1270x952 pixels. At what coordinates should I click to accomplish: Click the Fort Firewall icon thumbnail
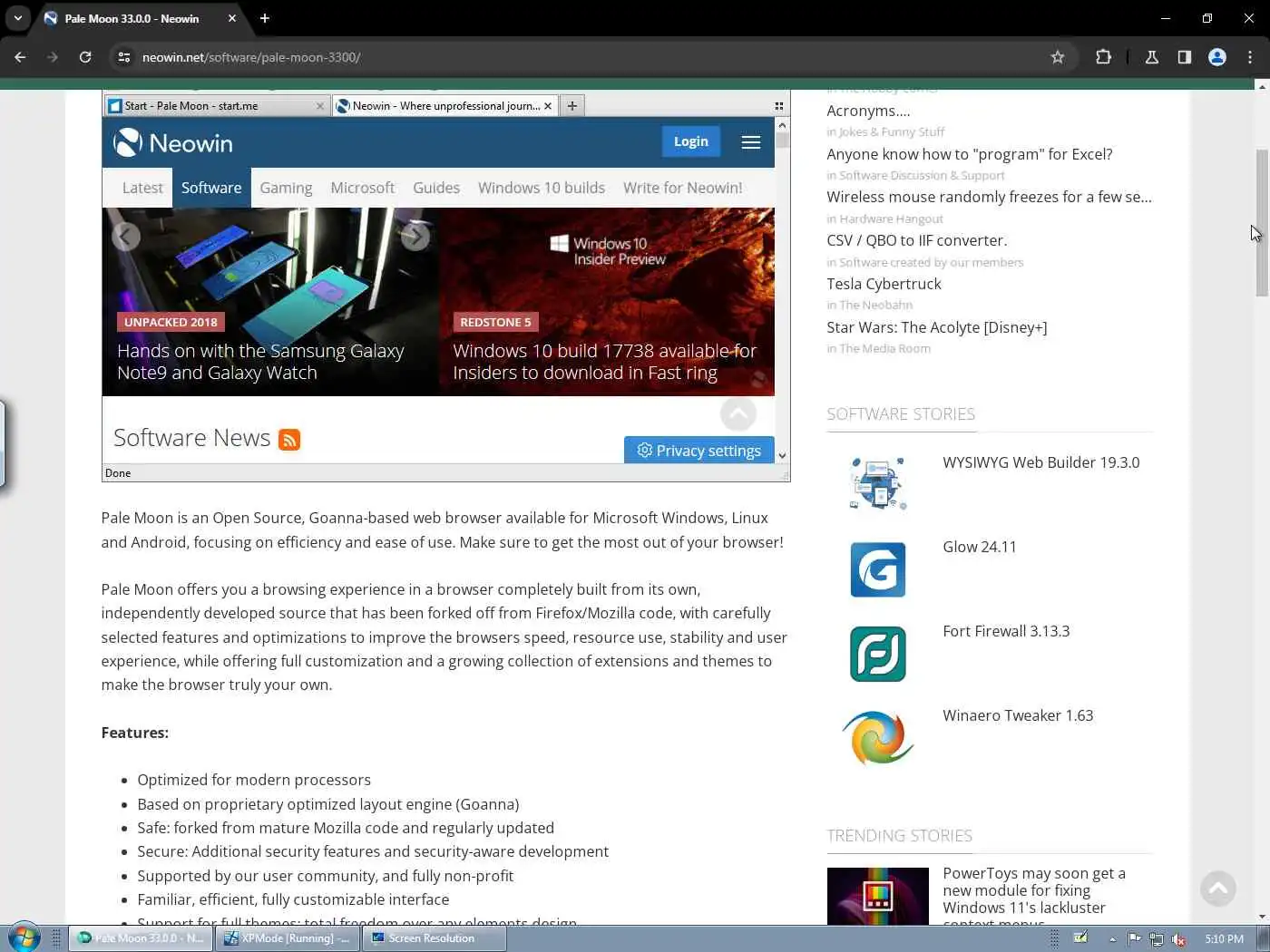[x=877, y=654]
